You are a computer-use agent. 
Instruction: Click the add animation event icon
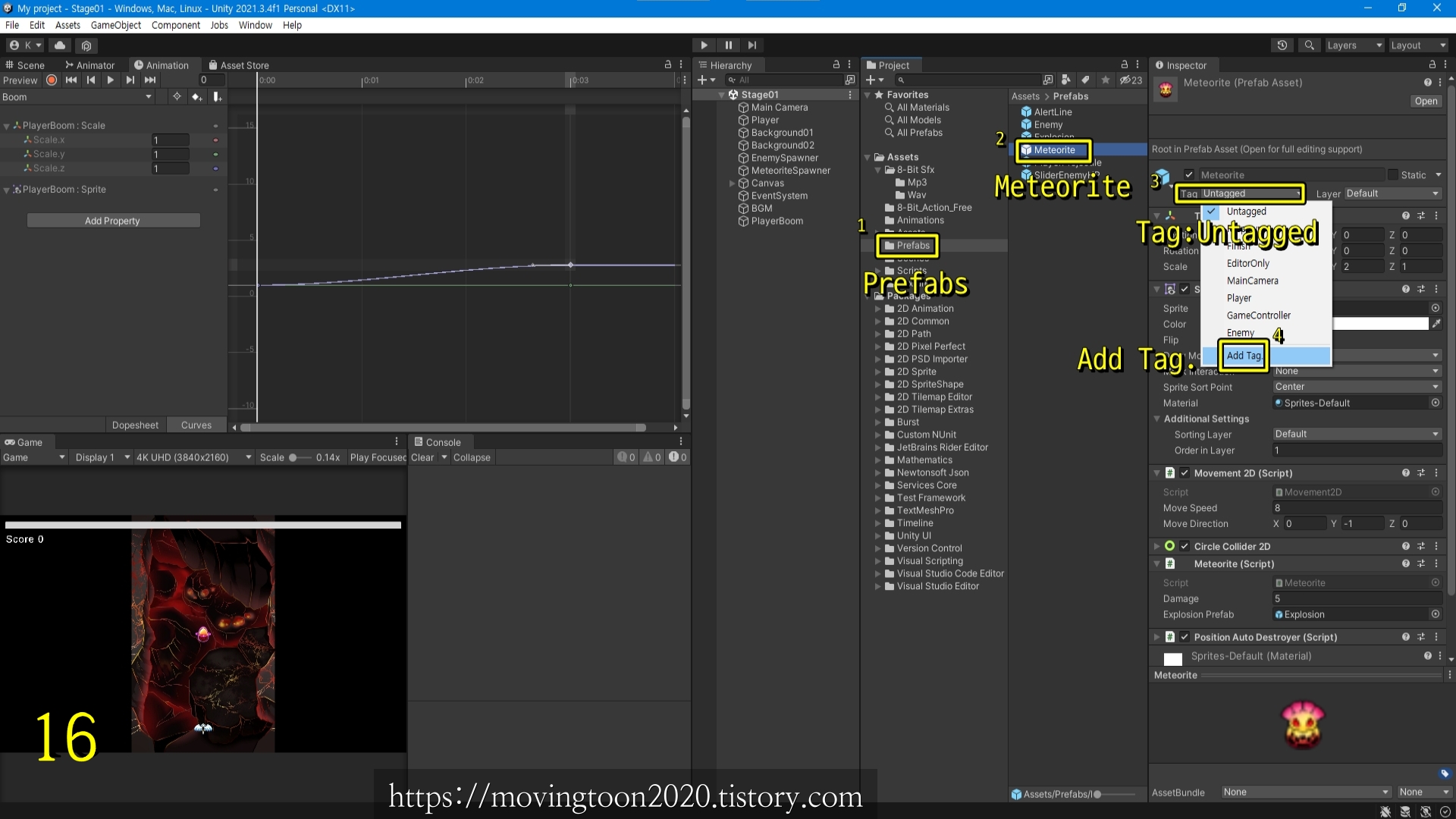pyautogui.click(x=218, y=96)
